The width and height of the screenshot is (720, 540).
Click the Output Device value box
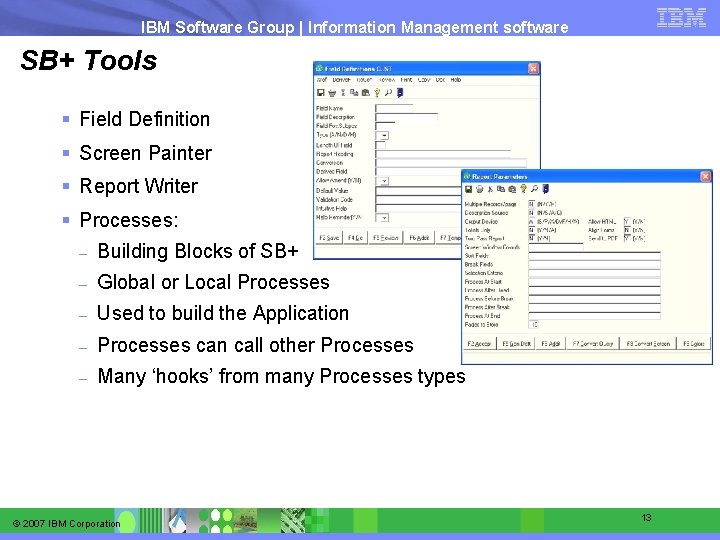tap(532, 221)
